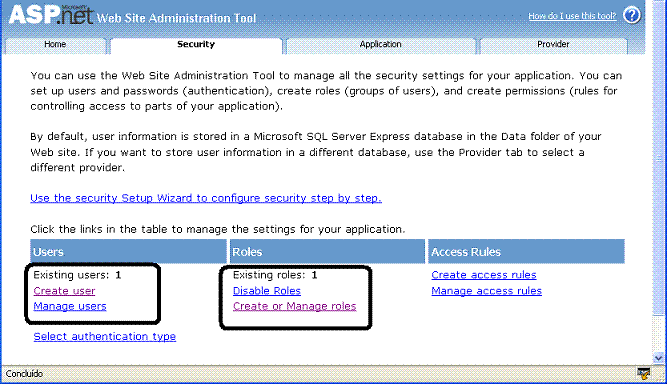Image resolution: width=667 pixels, height=384 pixels.
Task: Open Create or Manage roles link
Action: (294, 306)
